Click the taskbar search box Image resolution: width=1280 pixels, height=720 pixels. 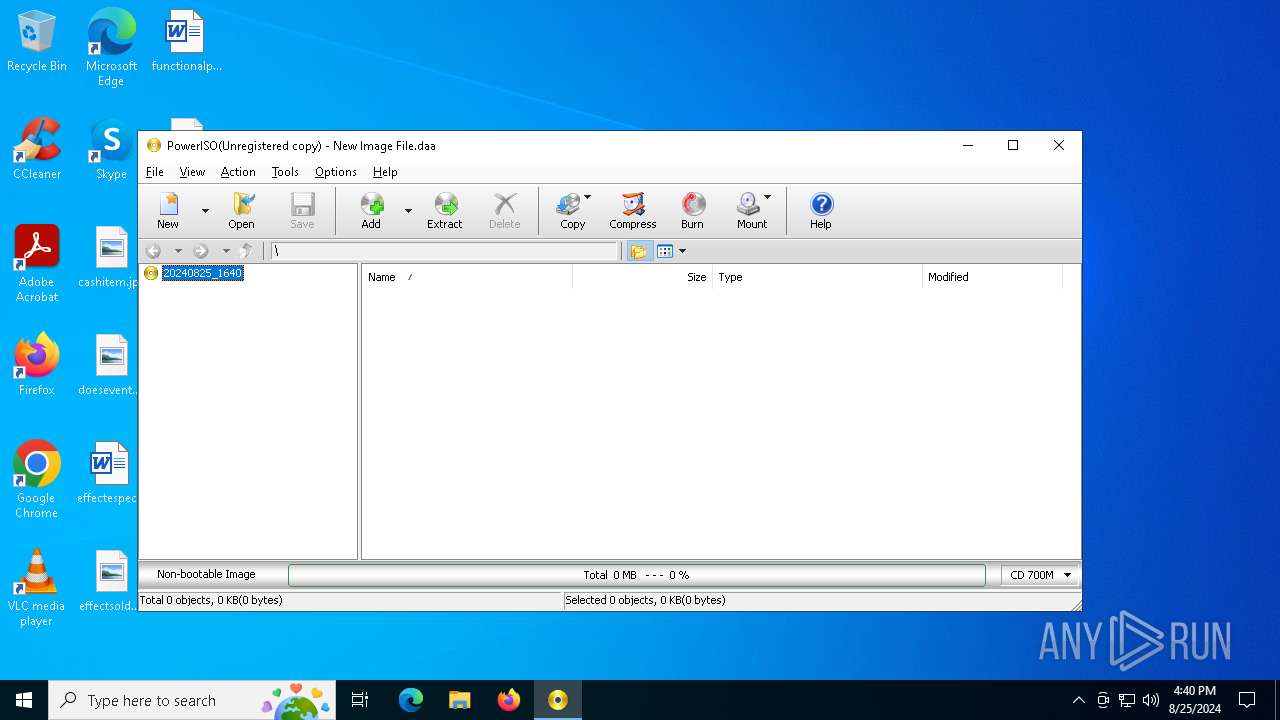192,700
